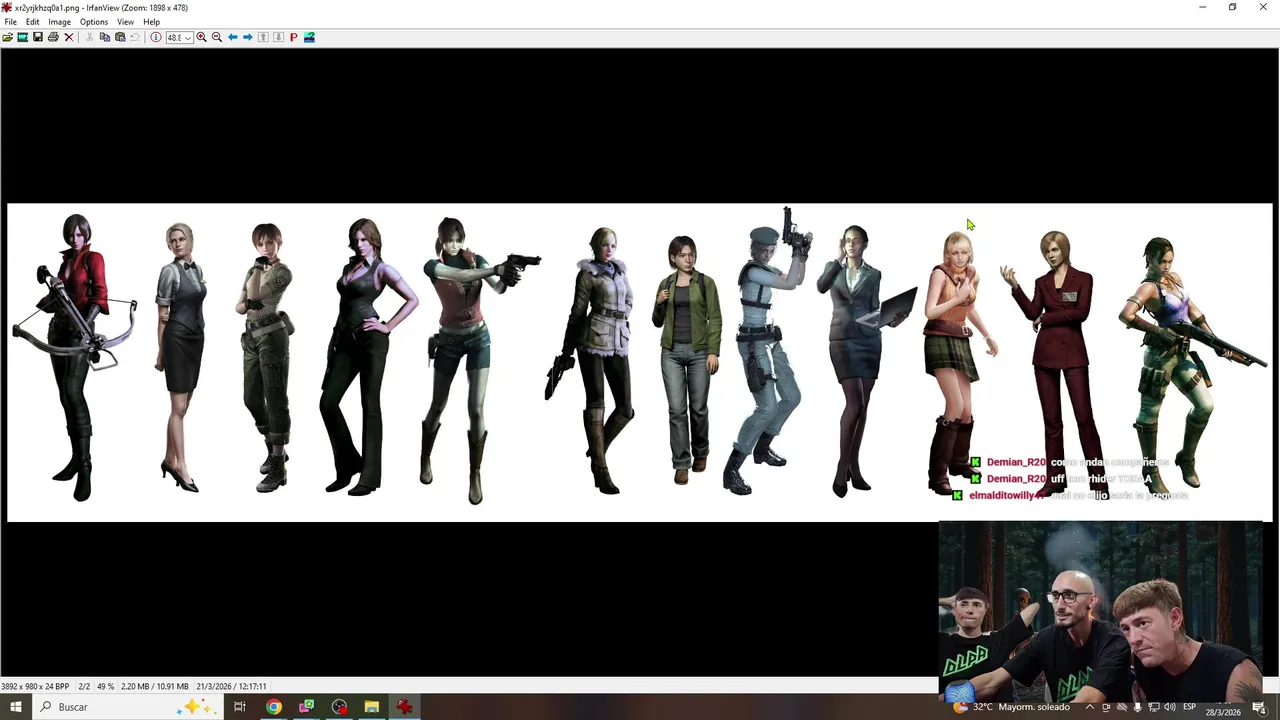Open the Options menu
The width and height of the screenshot is (1280, 720).
pyautogui.click(x=94, y=22)
